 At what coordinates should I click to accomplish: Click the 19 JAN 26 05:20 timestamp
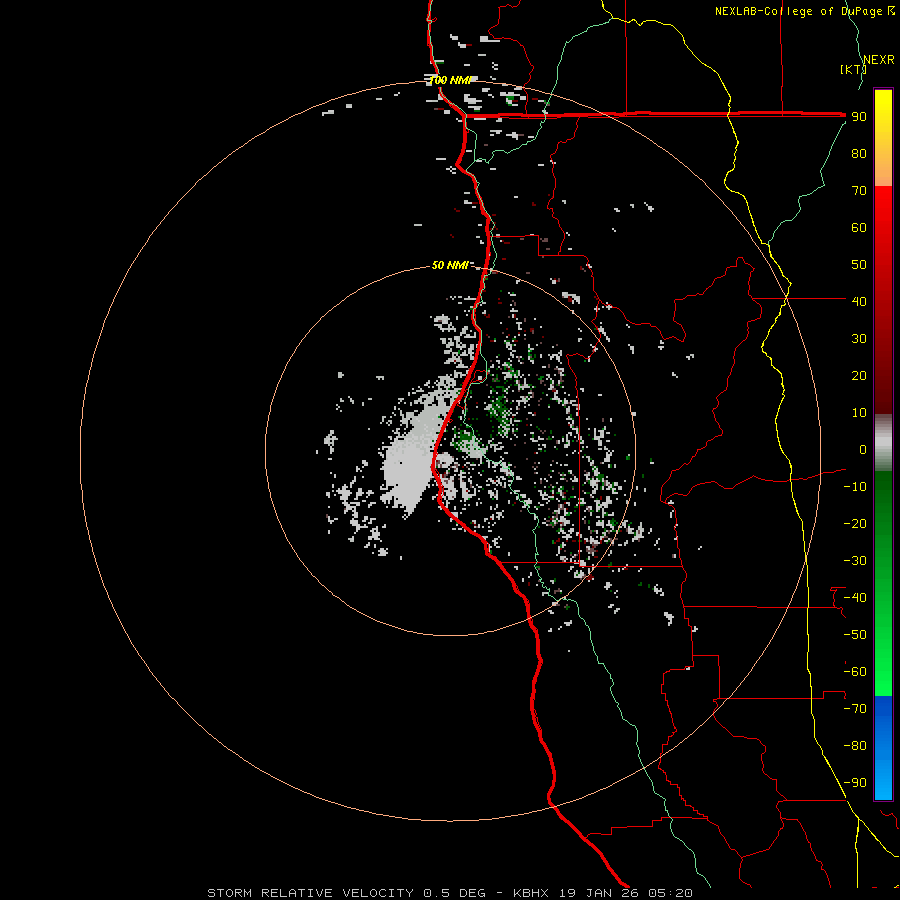pyautogui.click(x=624, y=893)
